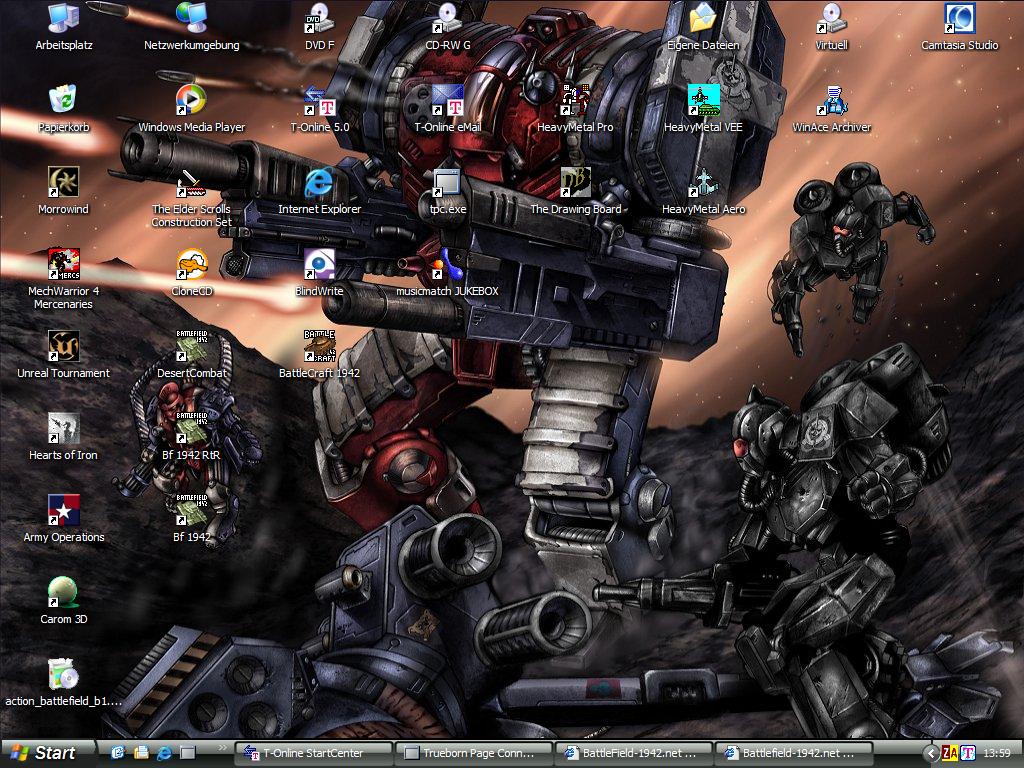Select The Elder Scrolls Construction Set icon
1024x768 pixels.
(191, 197)
